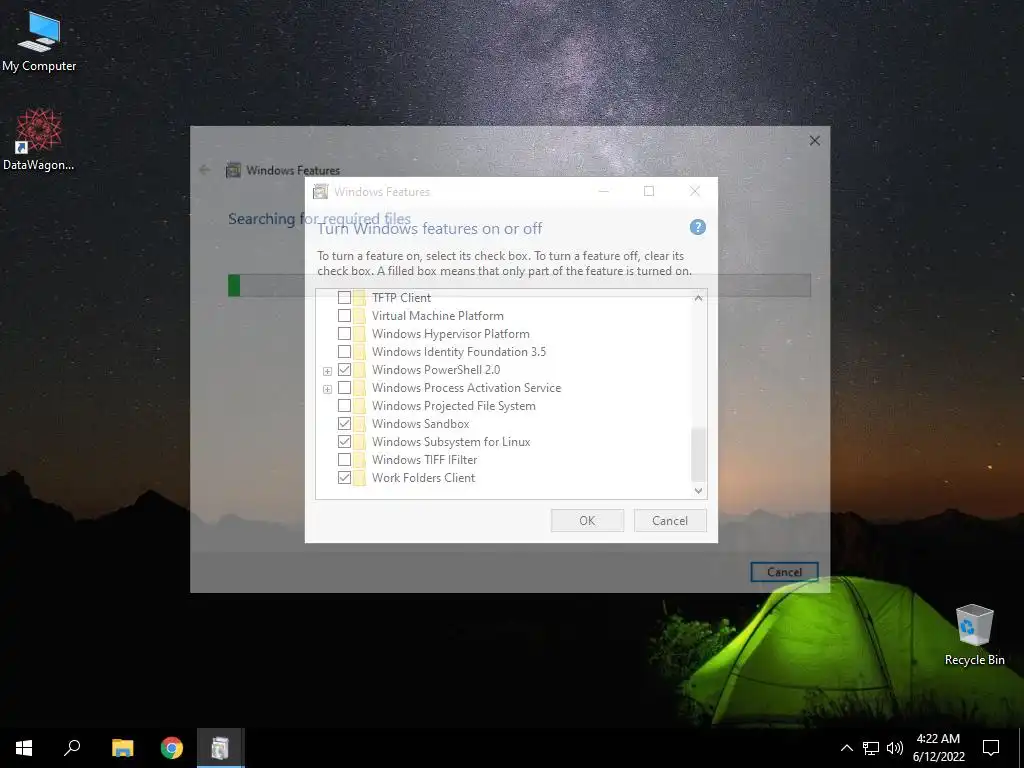The height and width of the screenshot is (768, 1024).
Task: Select the Windows Identity Foundation 3.5 label
Action: 459,352
